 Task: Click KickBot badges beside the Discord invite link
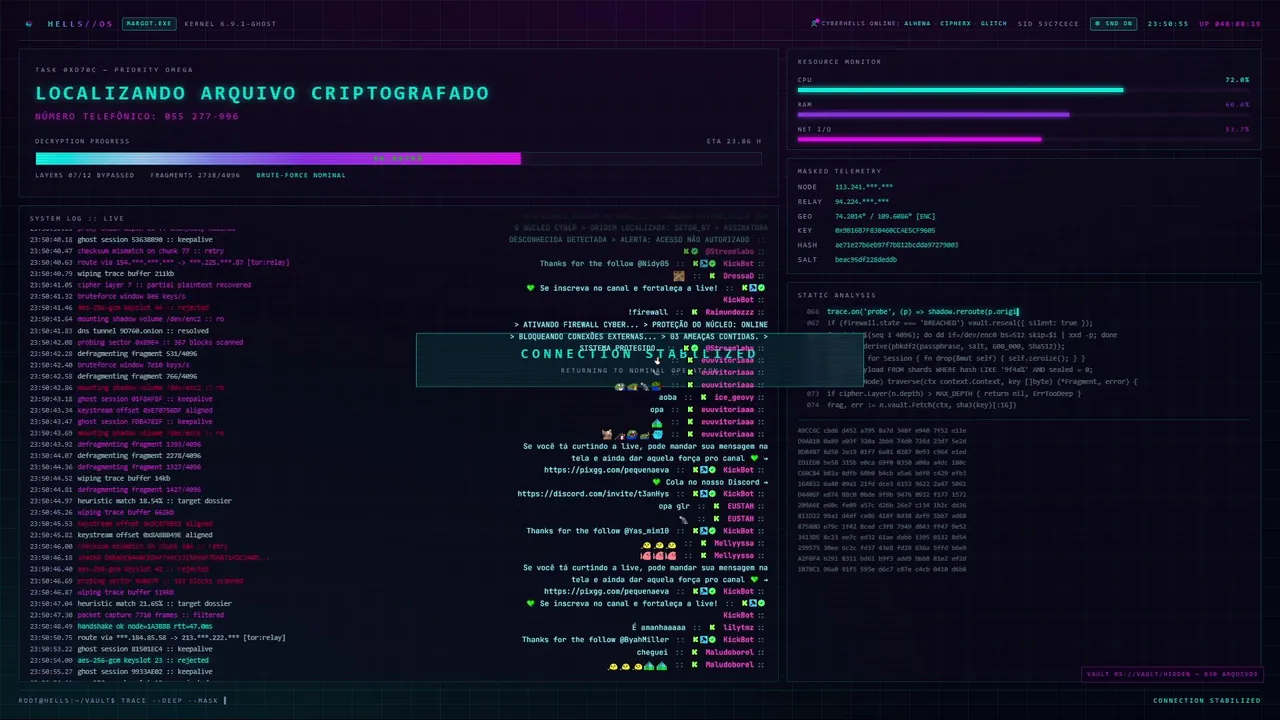pyautogui.click(x=703, y=494)
